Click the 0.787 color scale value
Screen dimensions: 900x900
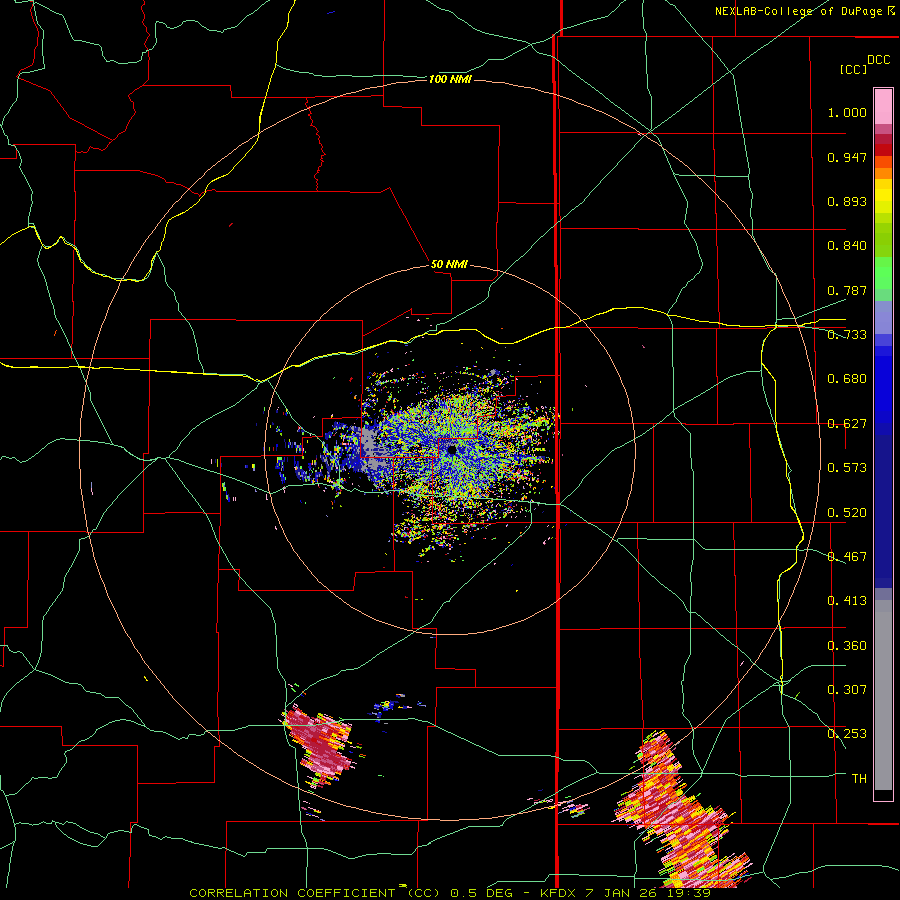click(847, 290)
